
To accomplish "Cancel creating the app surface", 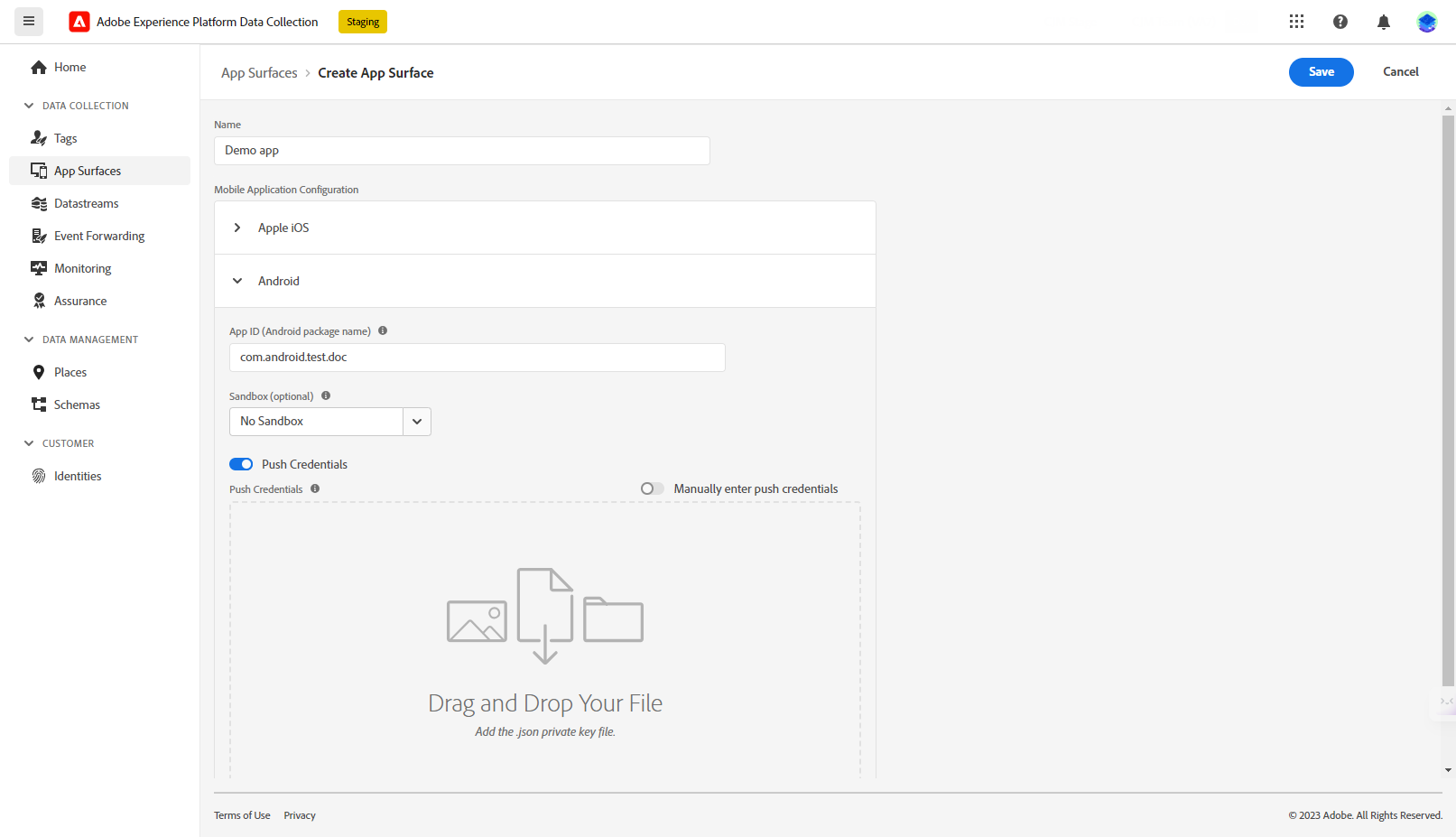I will 1401,72.
